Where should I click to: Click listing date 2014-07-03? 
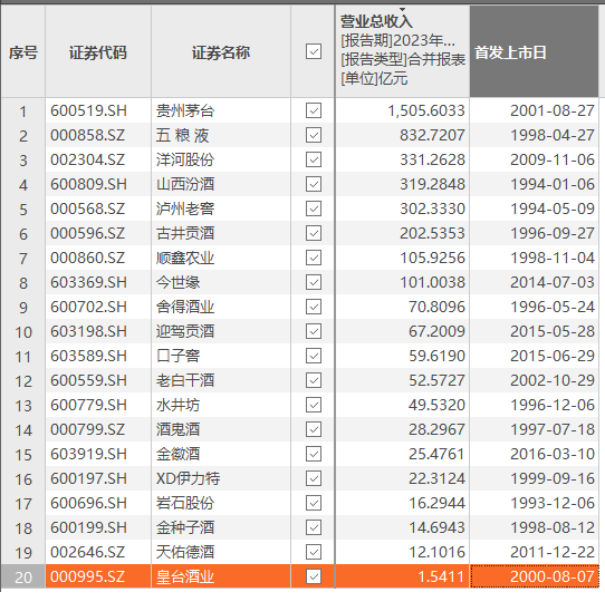pyautogui.click(x=552, y=282)
